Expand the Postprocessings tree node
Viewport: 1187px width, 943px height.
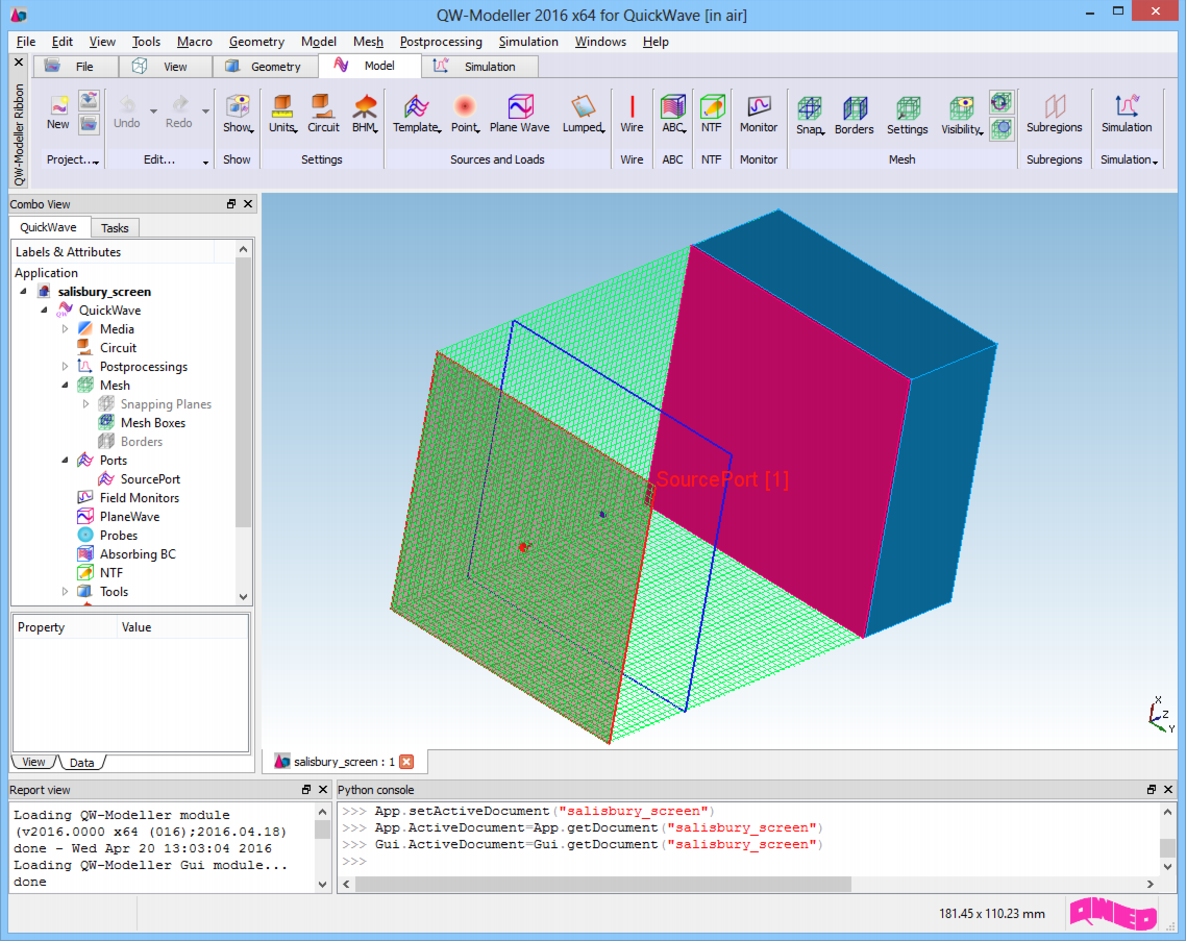pos(65,366)
